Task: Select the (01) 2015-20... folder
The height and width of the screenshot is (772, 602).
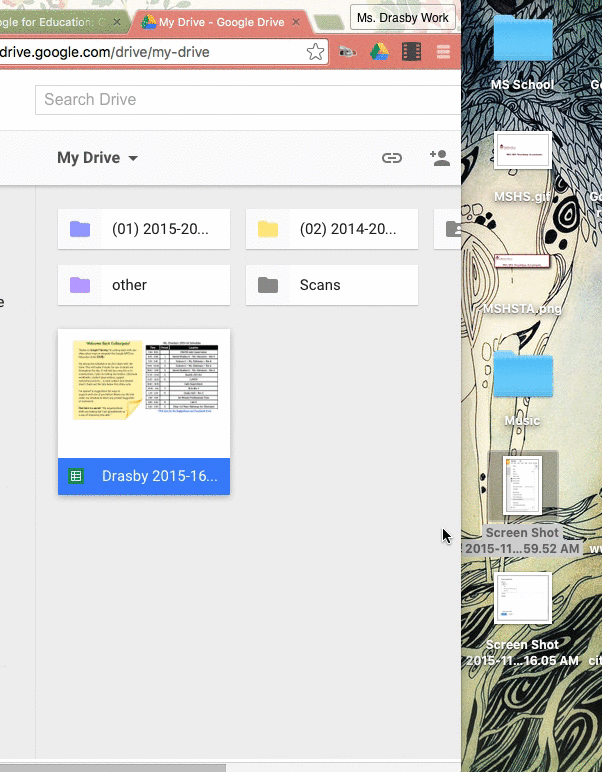Action: pos(144,229)
